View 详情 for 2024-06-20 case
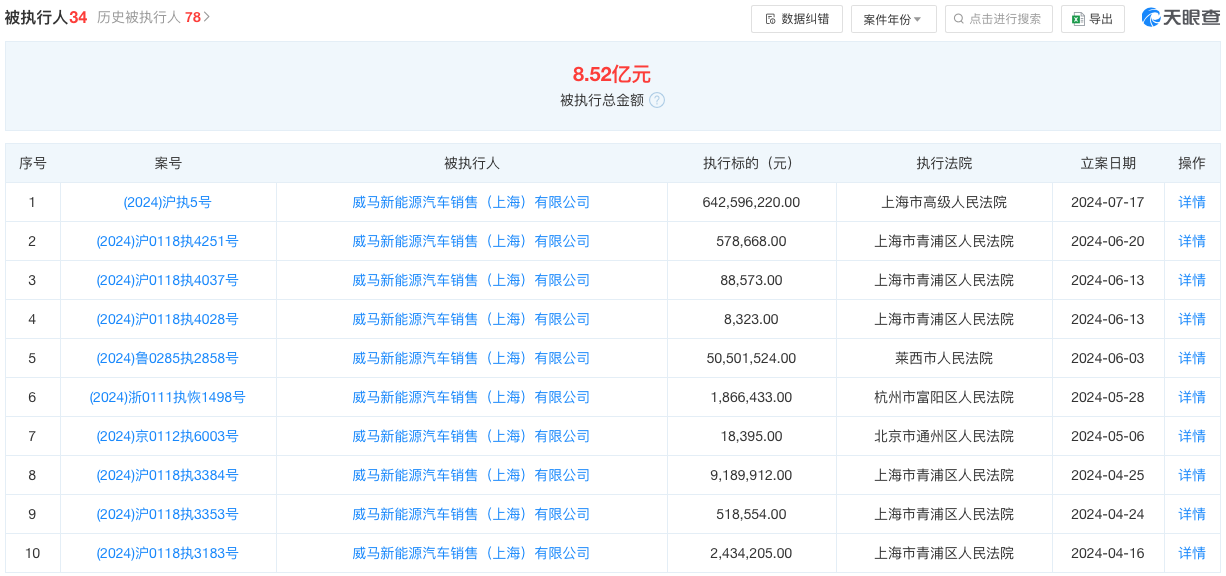Viewport: 1226px width, 576px height. tap(1192, 241)
